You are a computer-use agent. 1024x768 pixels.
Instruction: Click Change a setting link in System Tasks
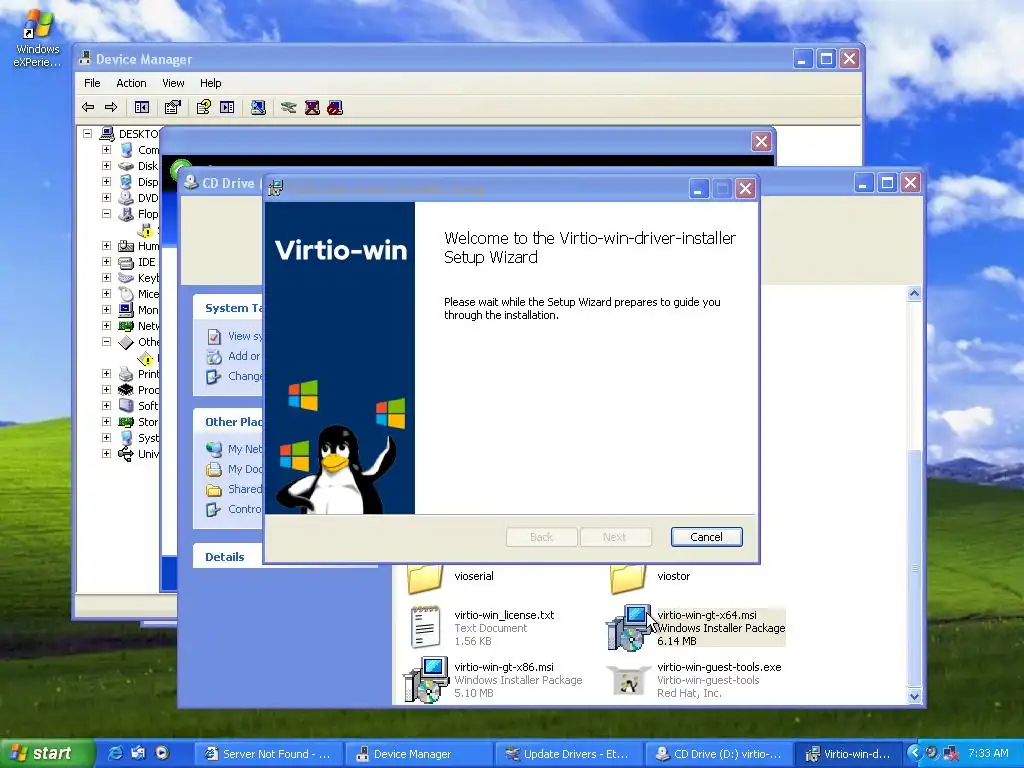click(245, 376)
